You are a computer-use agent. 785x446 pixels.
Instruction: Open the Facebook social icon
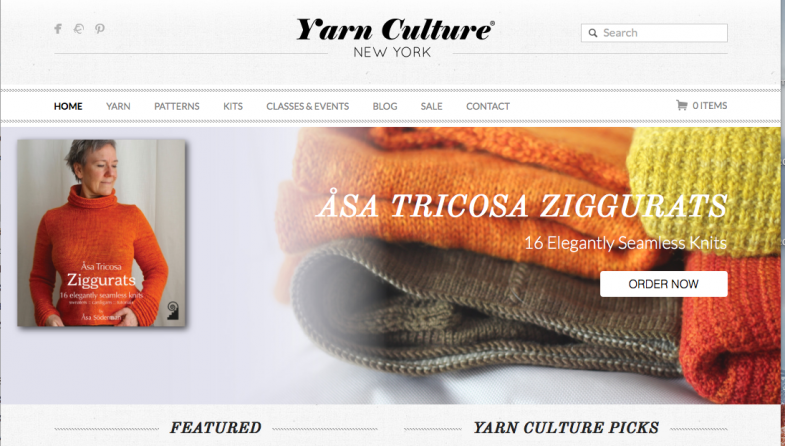pyautogui.click(x=58, y=29)
